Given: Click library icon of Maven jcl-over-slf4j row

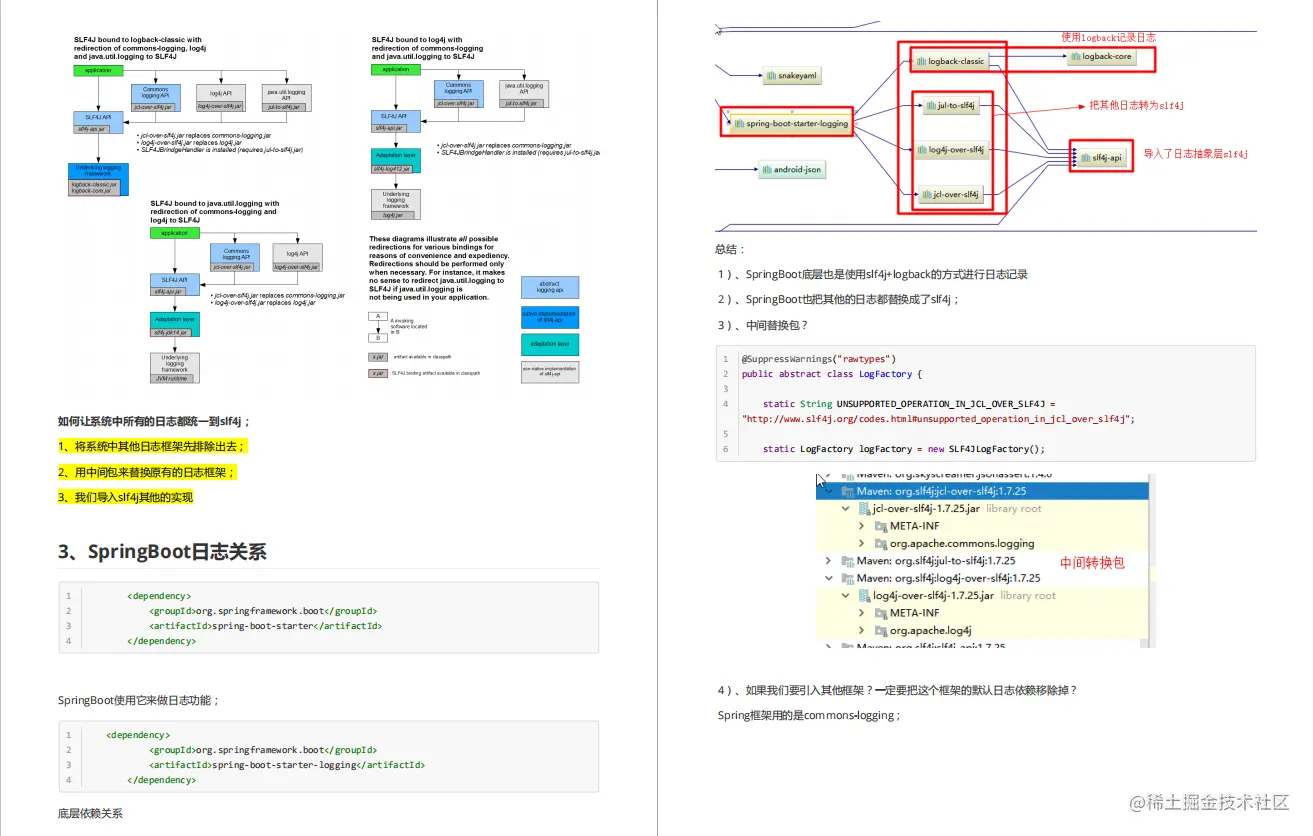Looking at the screenshot, I should click(847, 491).
